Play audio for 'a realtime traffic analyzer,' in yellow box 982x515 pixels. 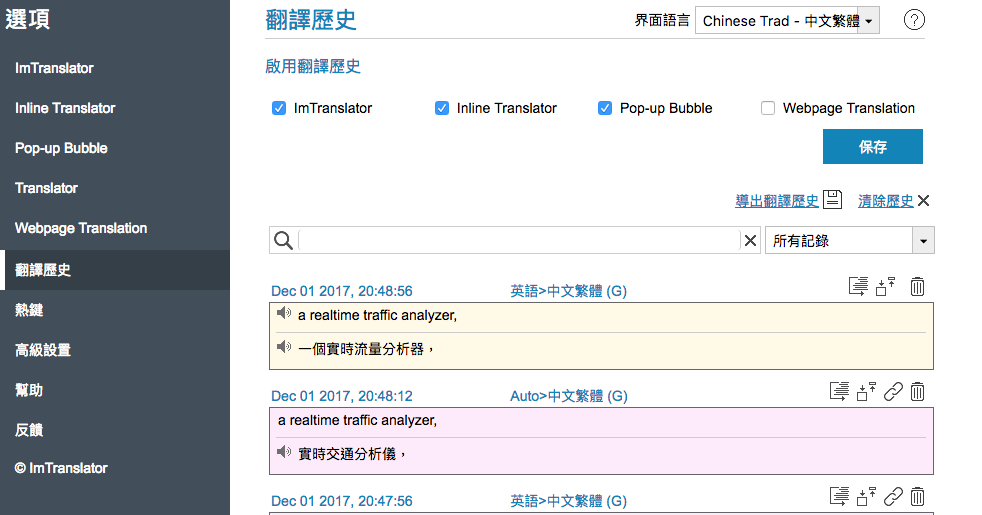coord(284,313)
